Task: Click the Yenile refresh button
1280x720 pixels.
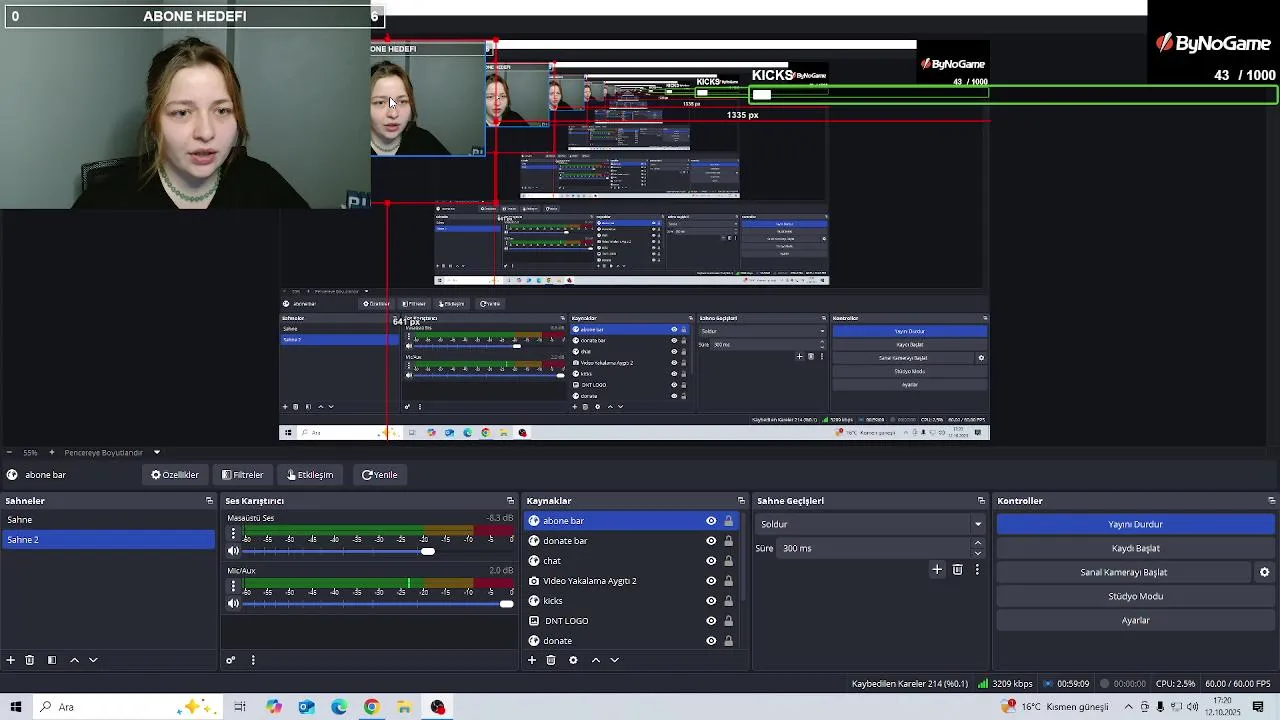Action: [380, 475]
